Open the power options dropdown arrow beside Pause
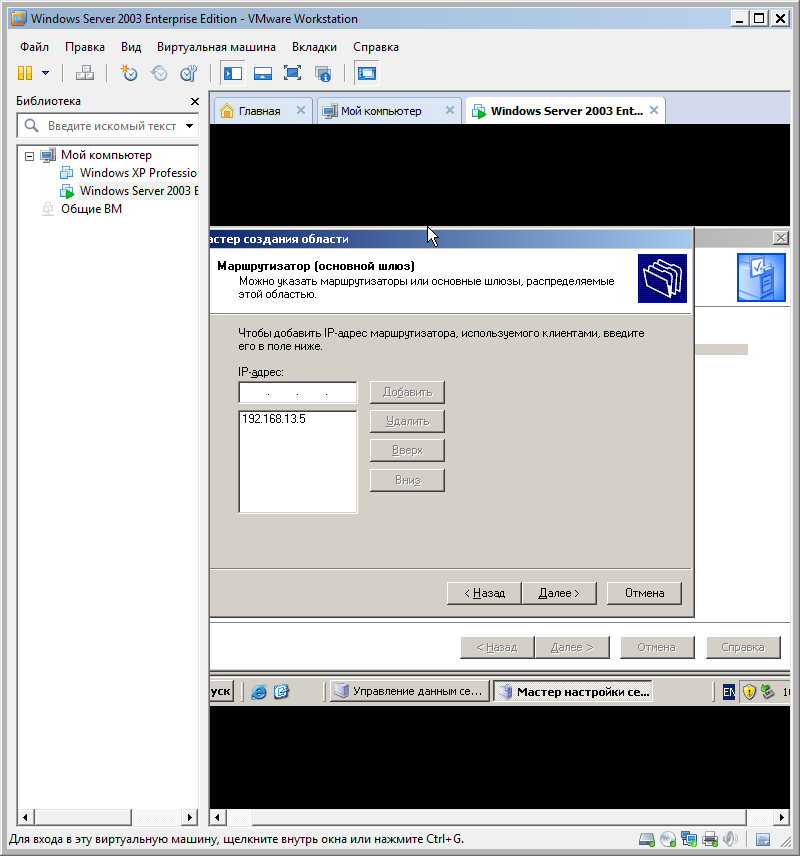Screen dimensions: 800x856 (45, 73)
